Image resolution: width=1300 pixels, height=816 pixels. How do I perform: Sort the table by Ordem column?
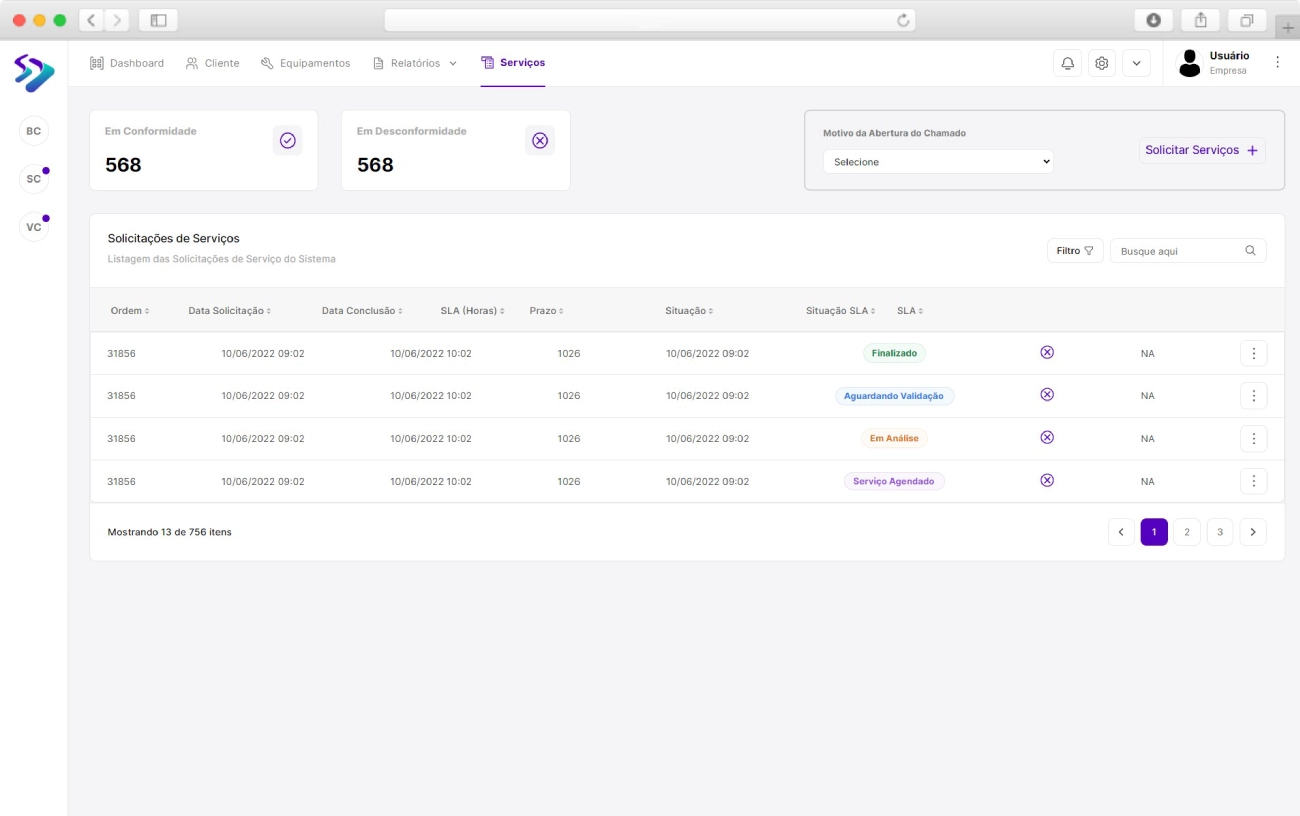(x=130, y=311)
